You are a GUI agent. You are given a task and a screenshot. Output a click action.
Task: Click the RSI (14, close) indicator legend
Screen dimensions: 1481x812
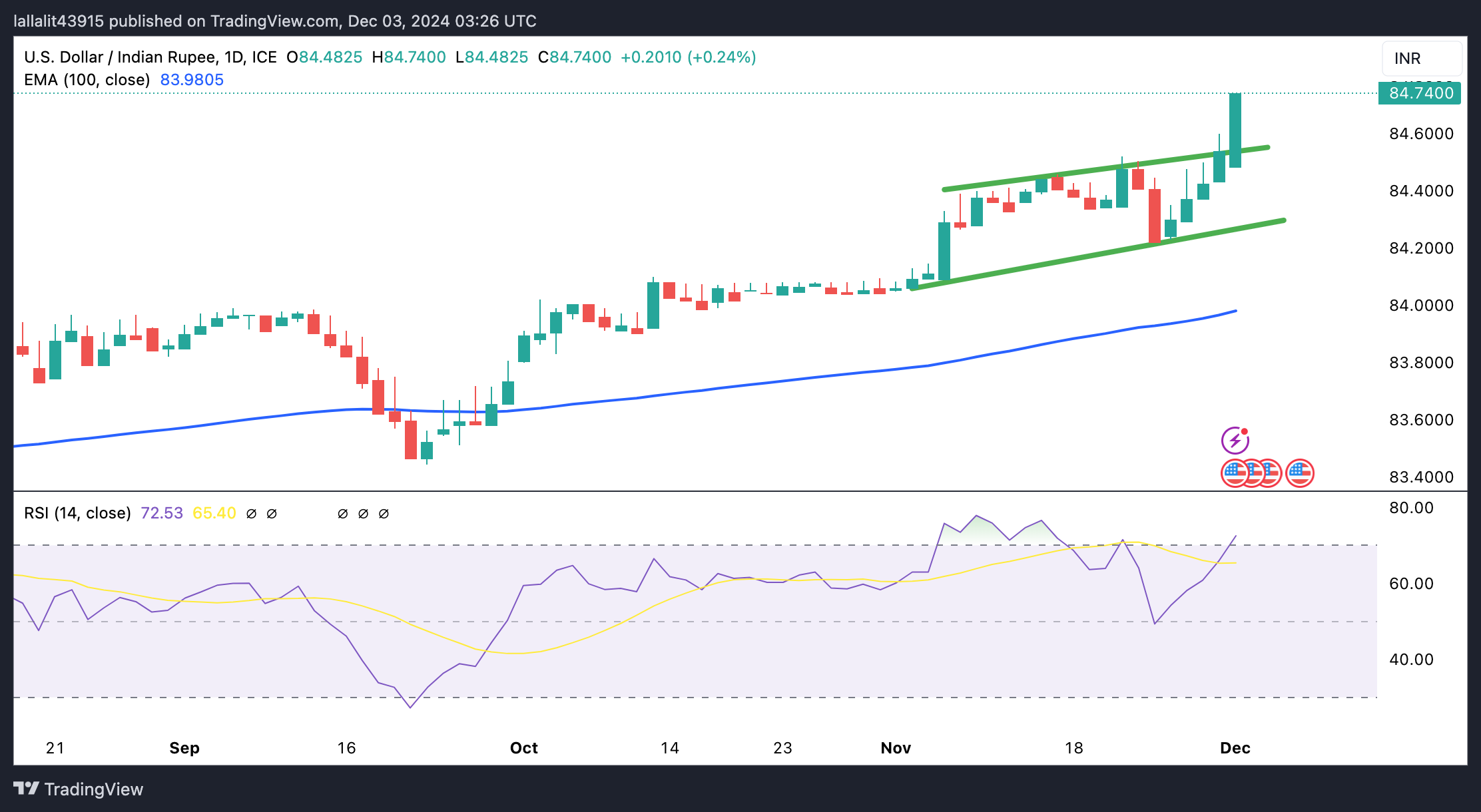(77, 513)
